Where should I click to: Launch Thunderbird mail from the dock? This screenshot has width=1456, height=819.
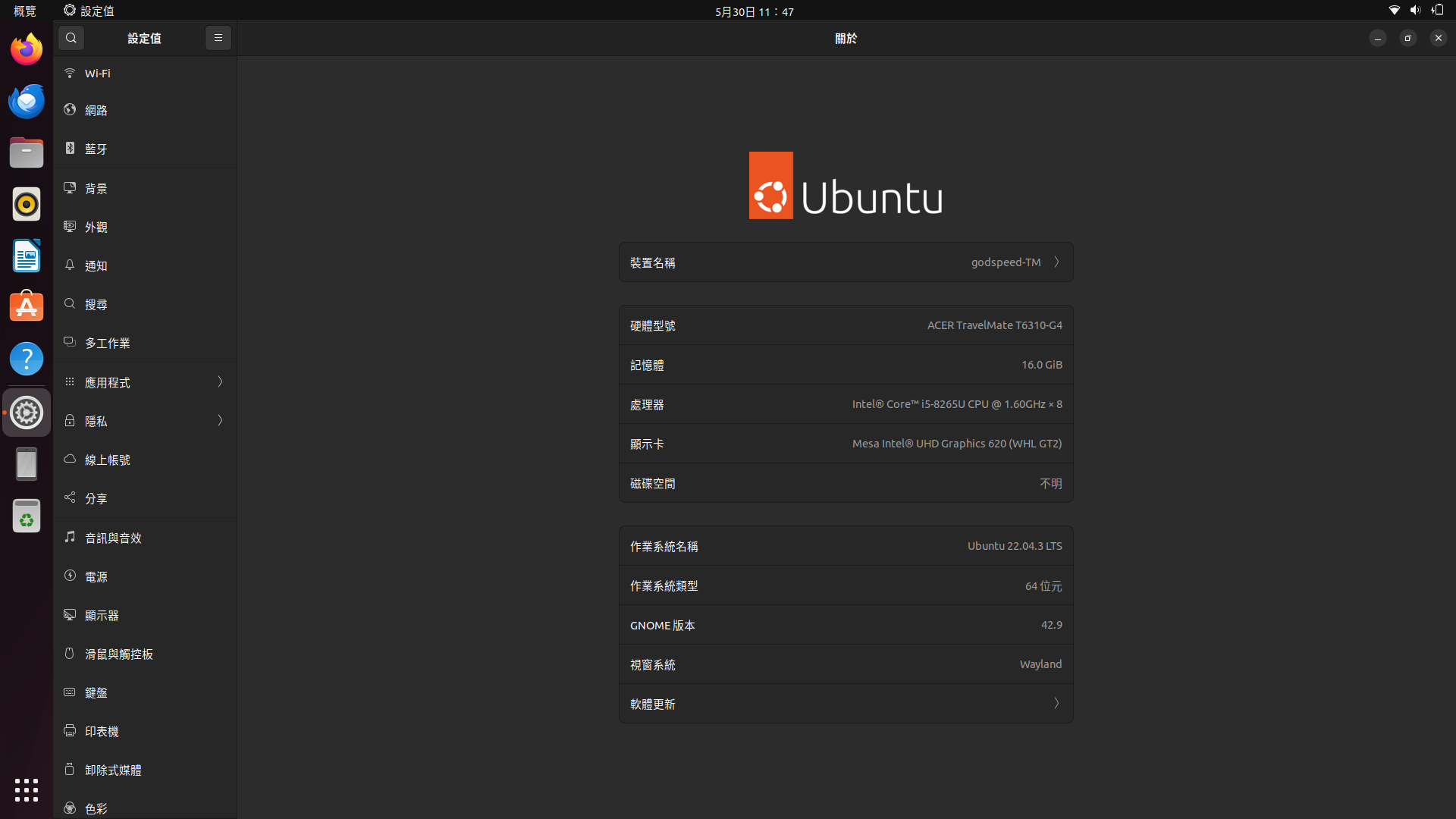point(27,101)
